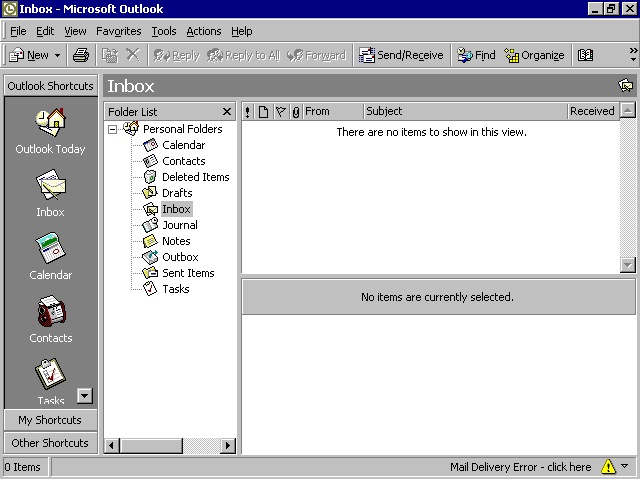Select Inbox folder in Folder List
The width and height of the screenshot is (640, 480).
click(x=176, y=209)
